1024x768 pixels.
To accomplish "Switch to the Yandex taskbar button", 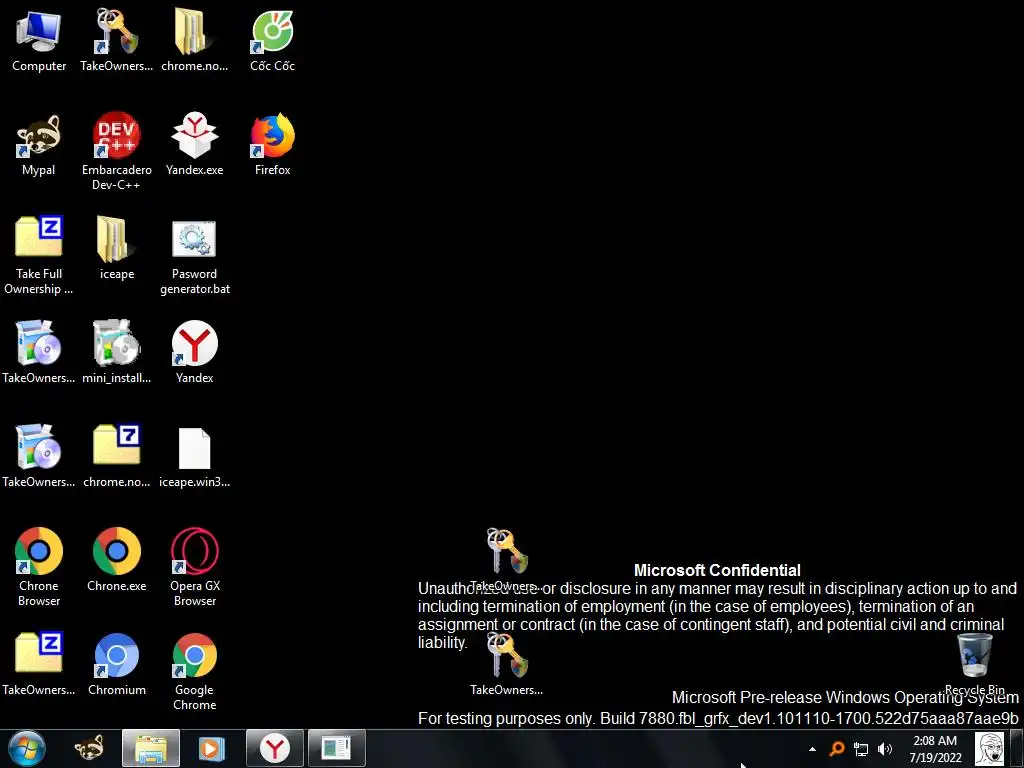I will 275,748.
